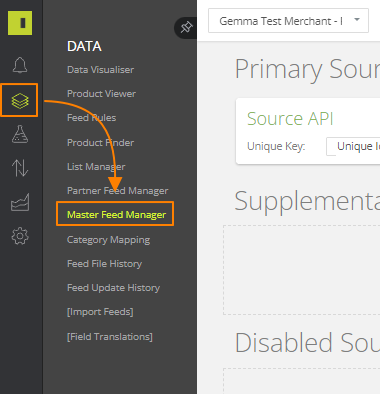Open the Unique Key dropdown field
Screen dimensions: 380x394
tap(353, 146)
